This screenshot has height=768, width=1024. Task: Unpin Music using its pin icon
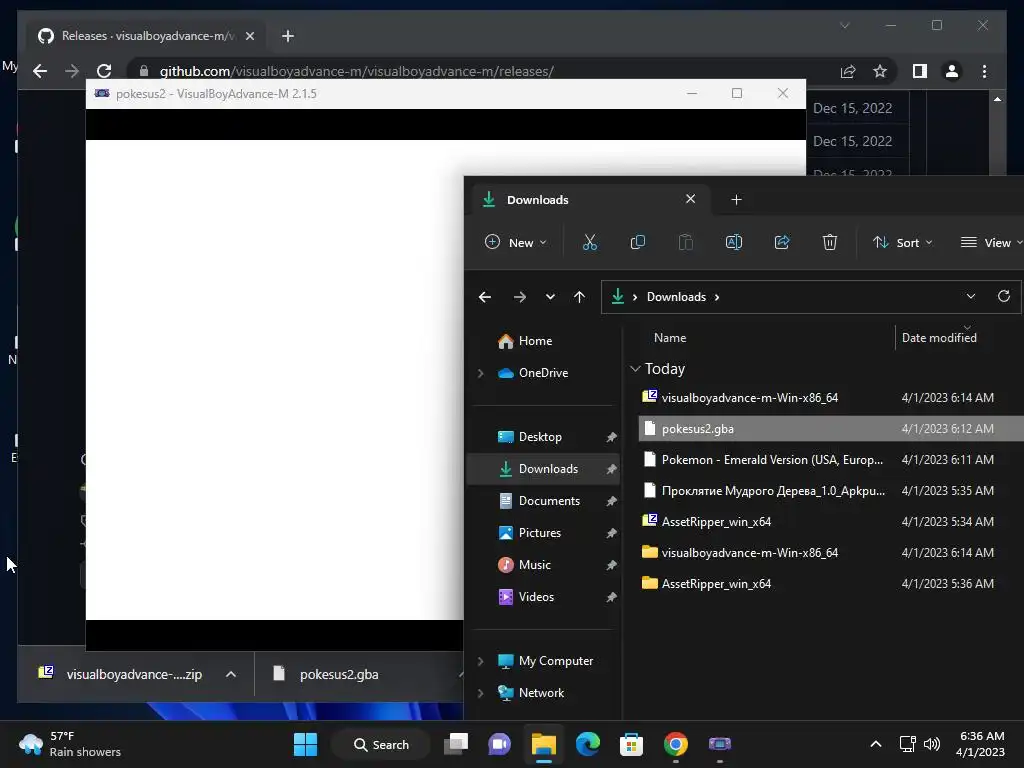(x=611, y=565)
